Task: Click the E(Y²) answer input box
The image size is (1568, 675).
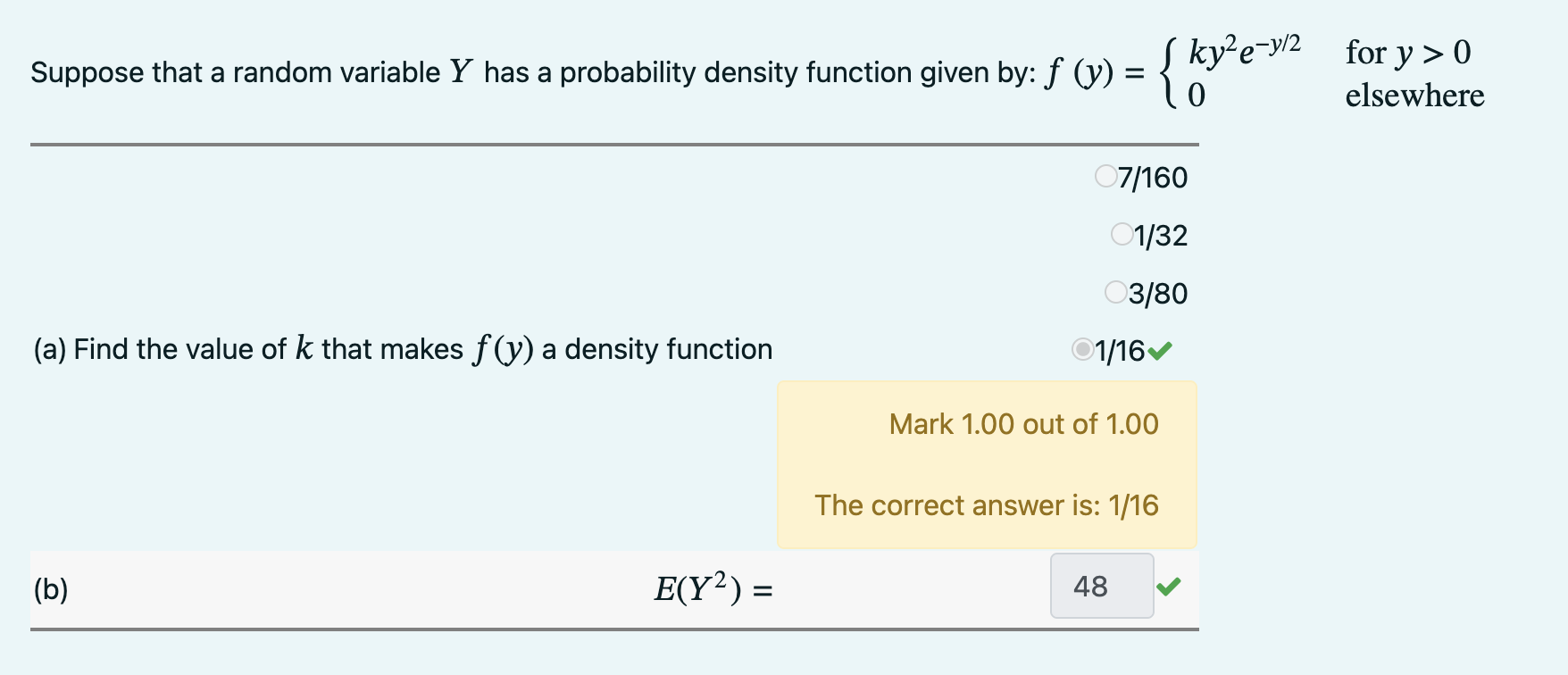Action: 1102,586
